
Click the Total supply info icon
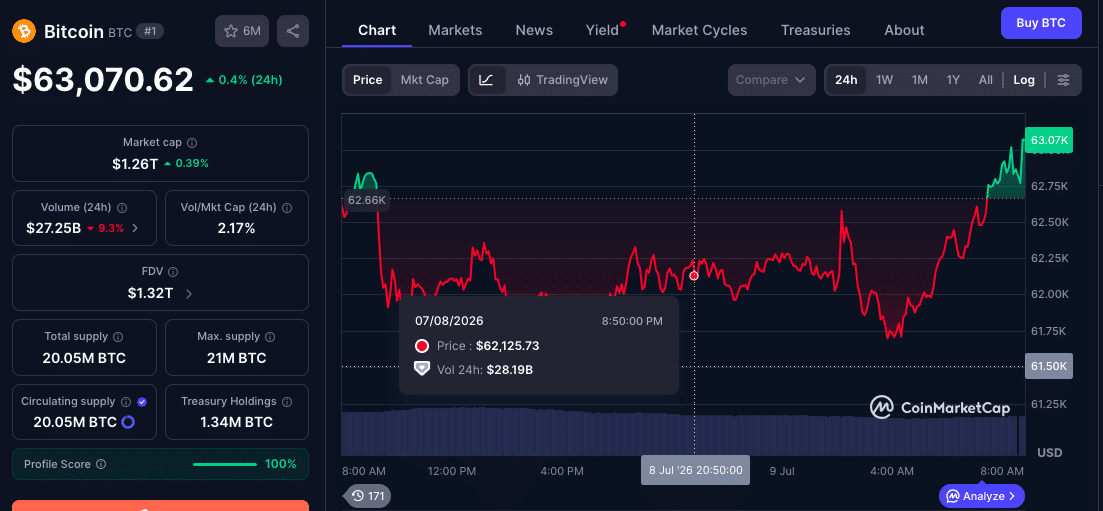[118, 336]
